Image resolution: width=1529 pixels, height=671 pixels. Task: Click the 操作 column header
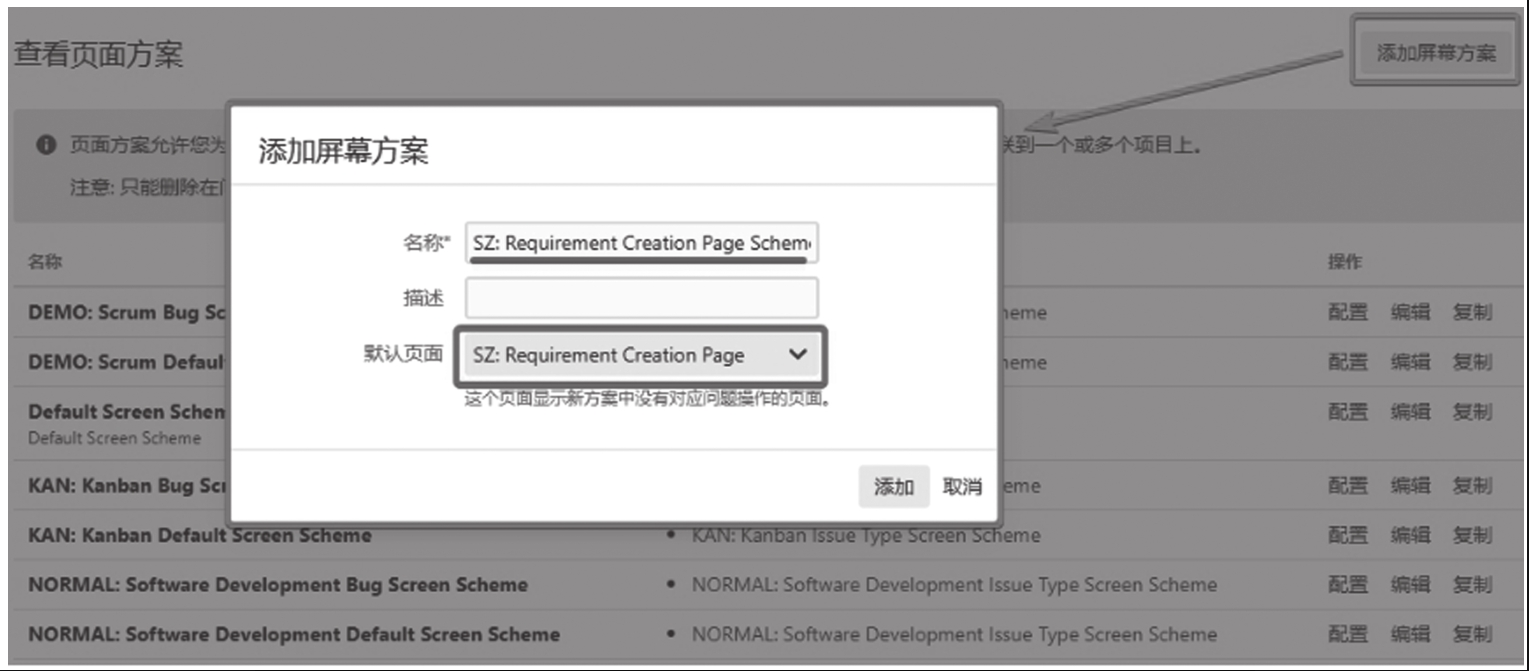(1344, 262)
